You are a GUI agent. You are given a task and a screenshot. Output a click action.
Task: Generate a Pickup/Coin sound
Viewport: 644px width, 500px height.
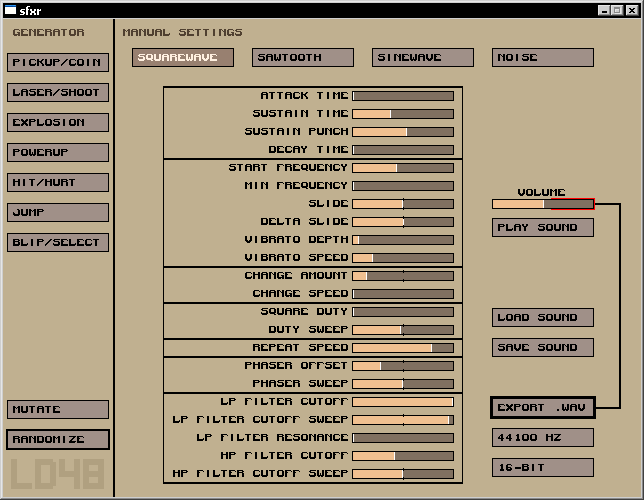(57, 63)
